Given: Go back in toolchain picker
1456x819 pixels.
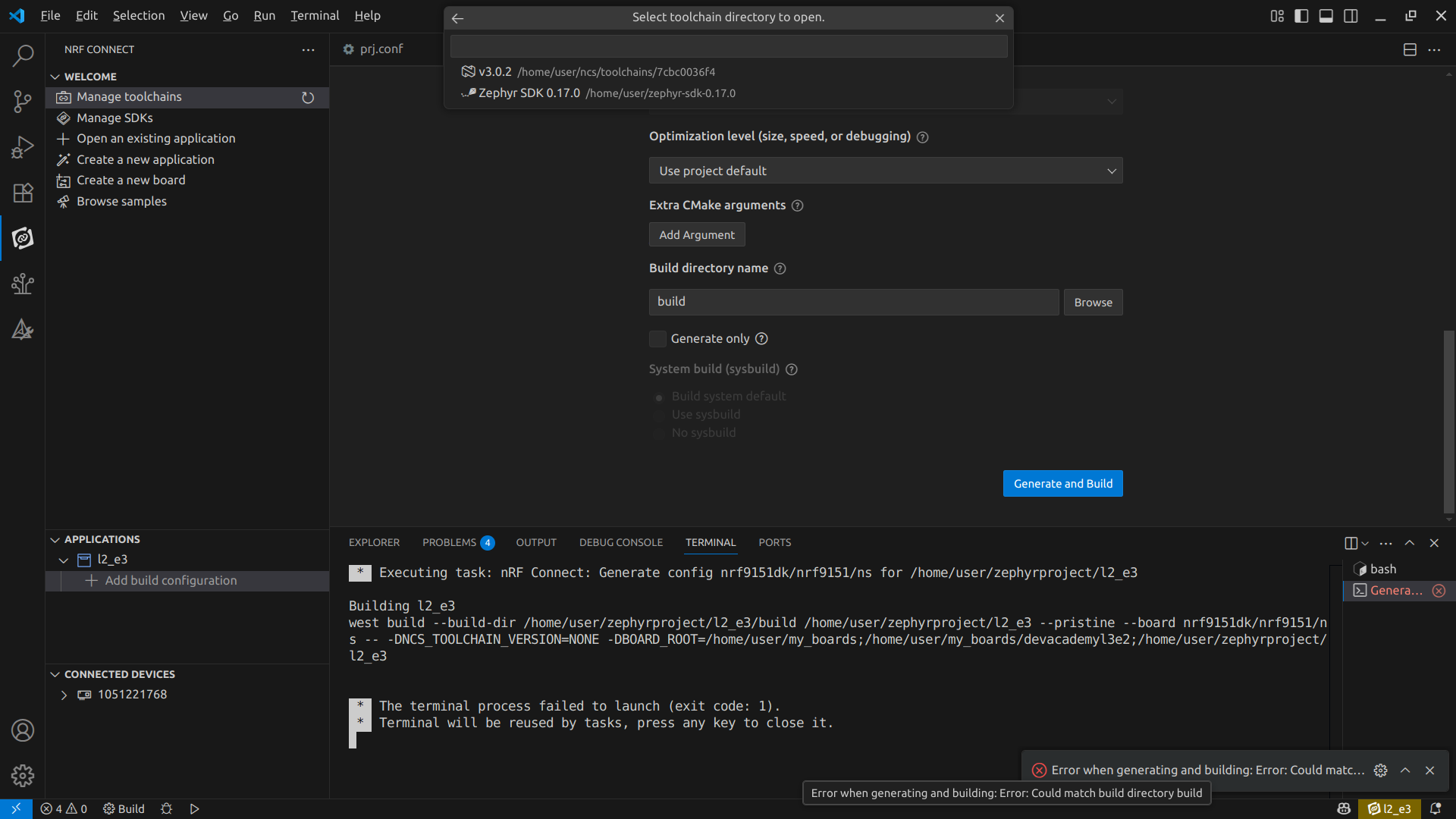Looking at the screenshot, I should [x=457, y=17].
